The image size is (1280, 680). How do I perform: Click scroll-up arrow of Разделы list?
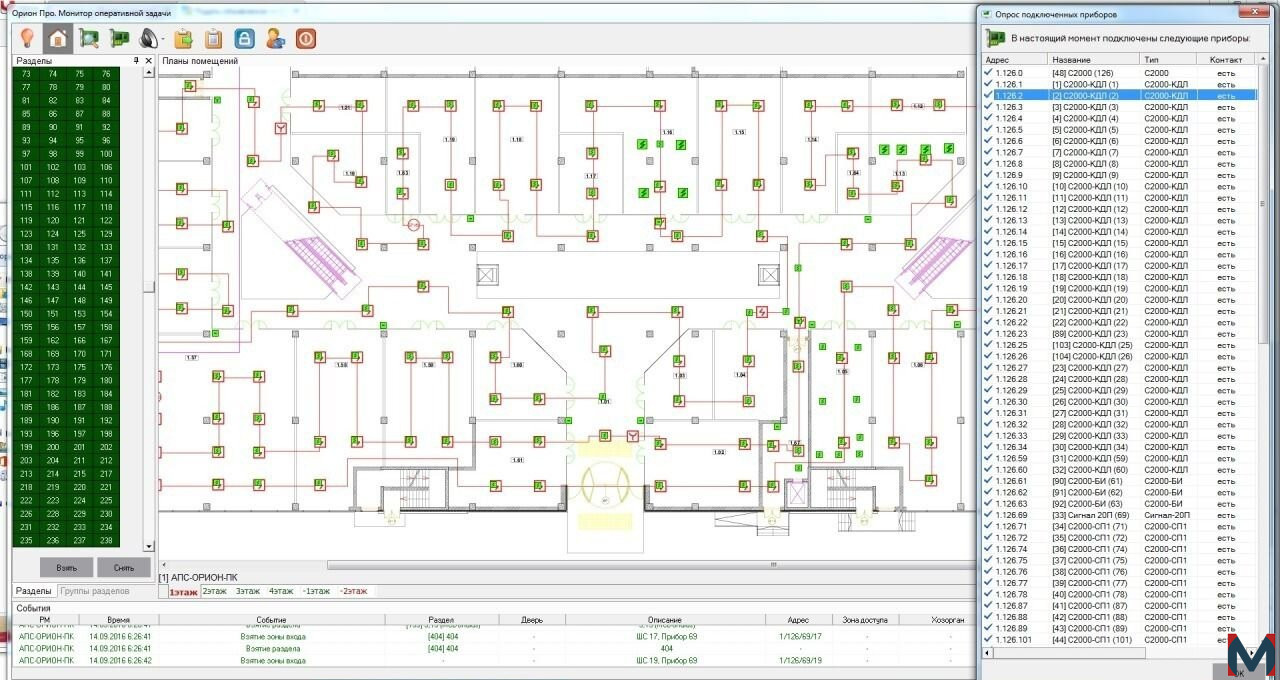149,73
